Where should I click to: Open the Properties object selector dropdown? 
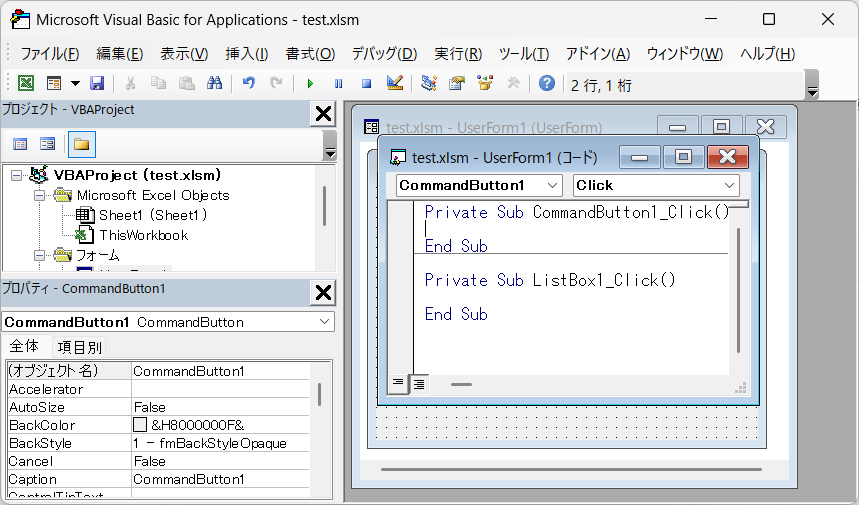[x=324, y=322]
